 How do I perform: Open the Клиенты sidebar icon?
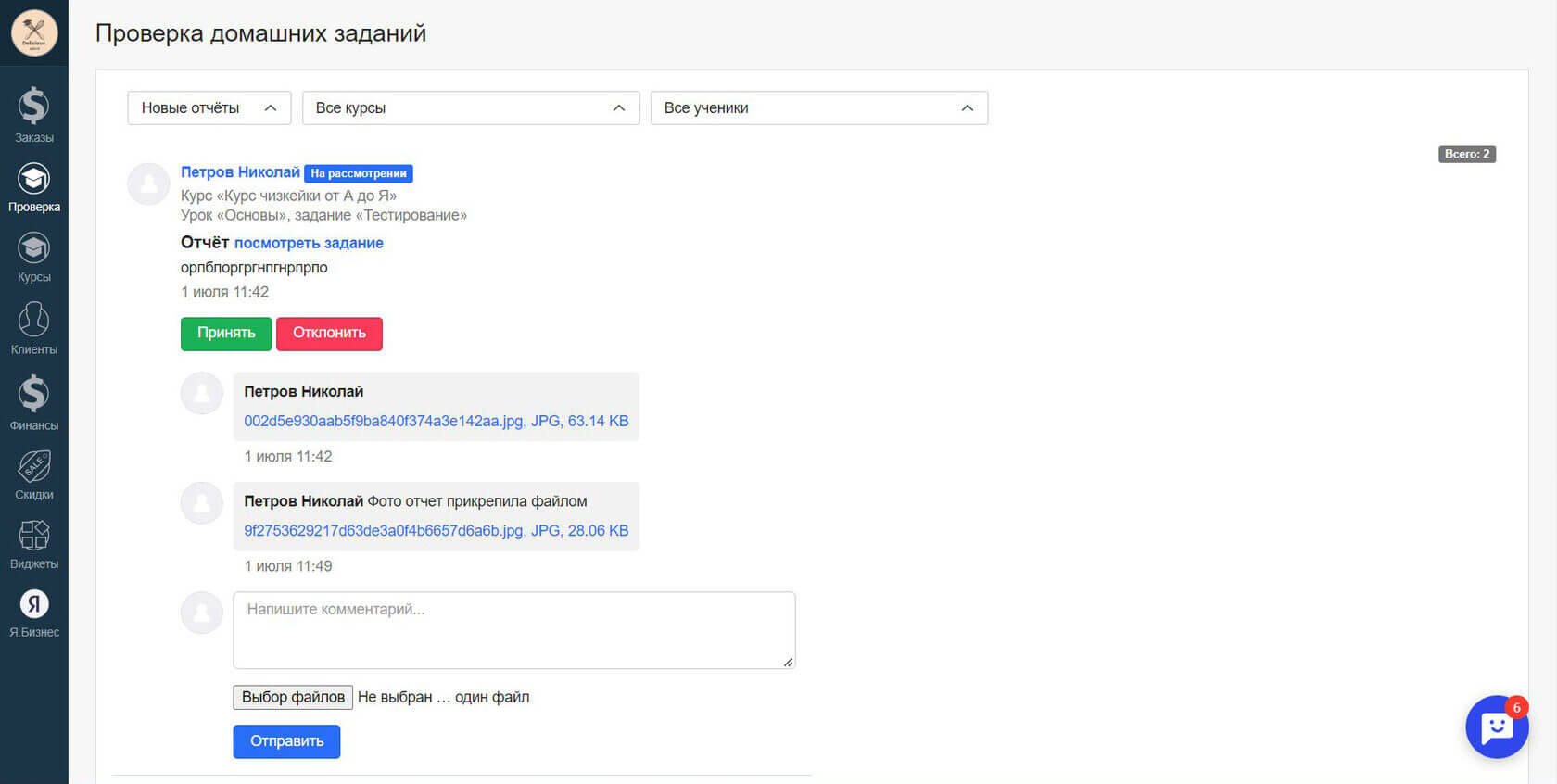point(33,321)
